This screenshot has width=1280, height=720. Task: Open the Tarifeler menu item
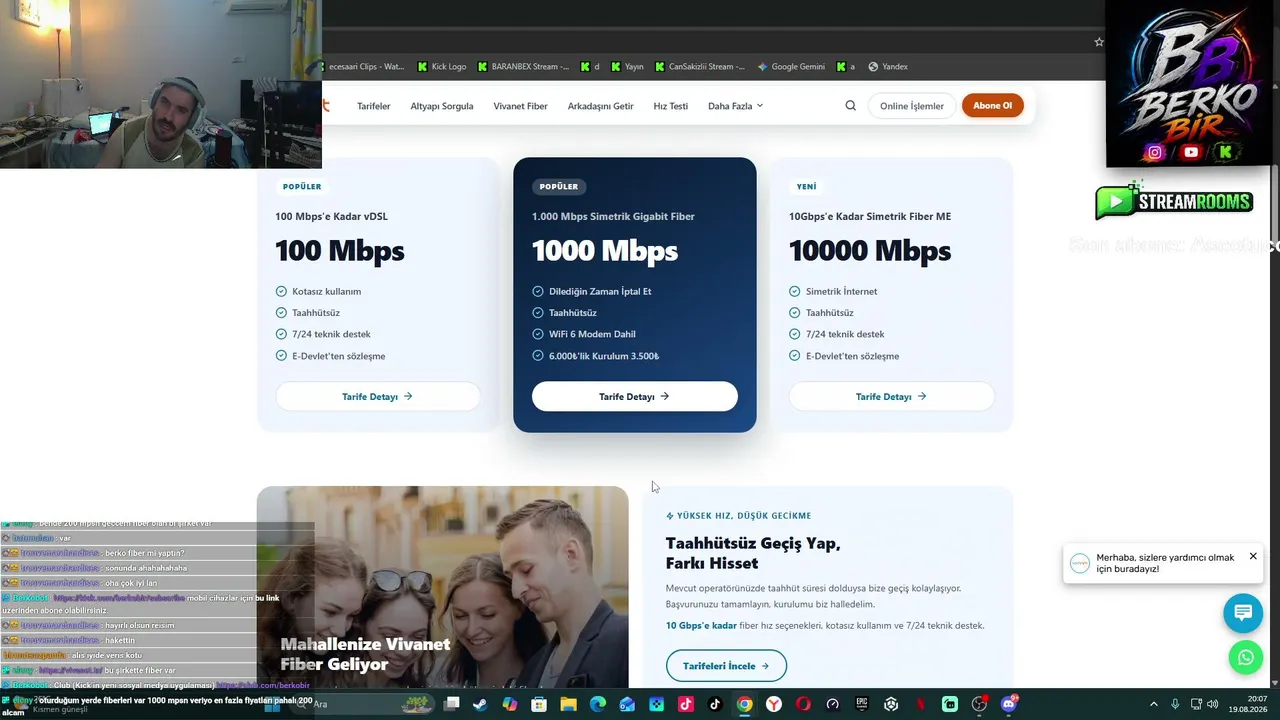click(374, 106)
